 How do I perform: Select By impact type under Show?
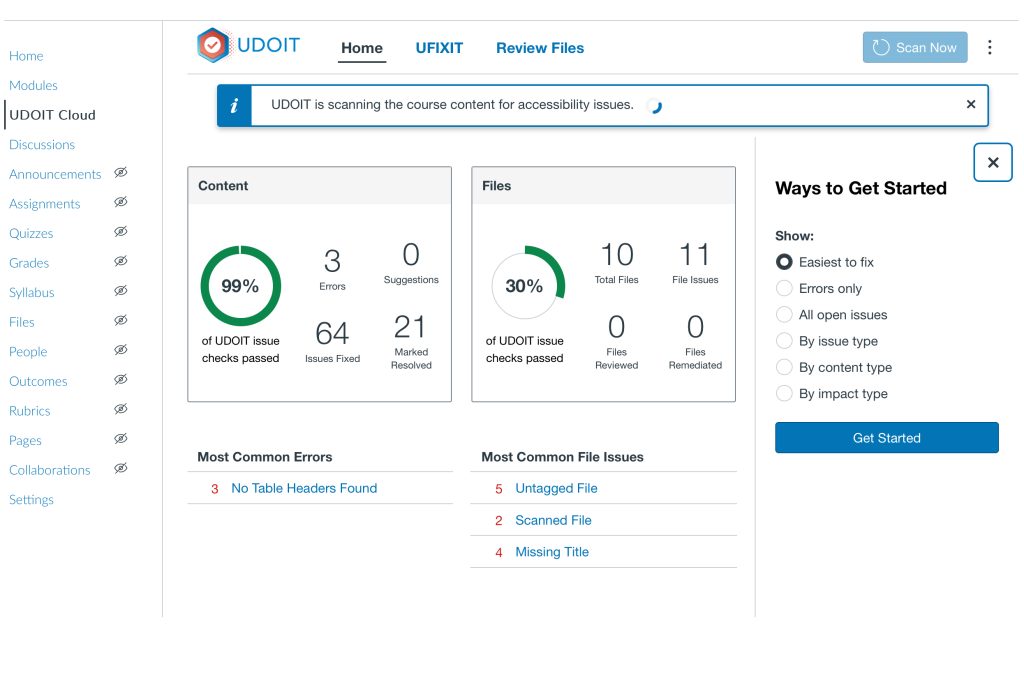pyautogui.click(x=785, y=394)
